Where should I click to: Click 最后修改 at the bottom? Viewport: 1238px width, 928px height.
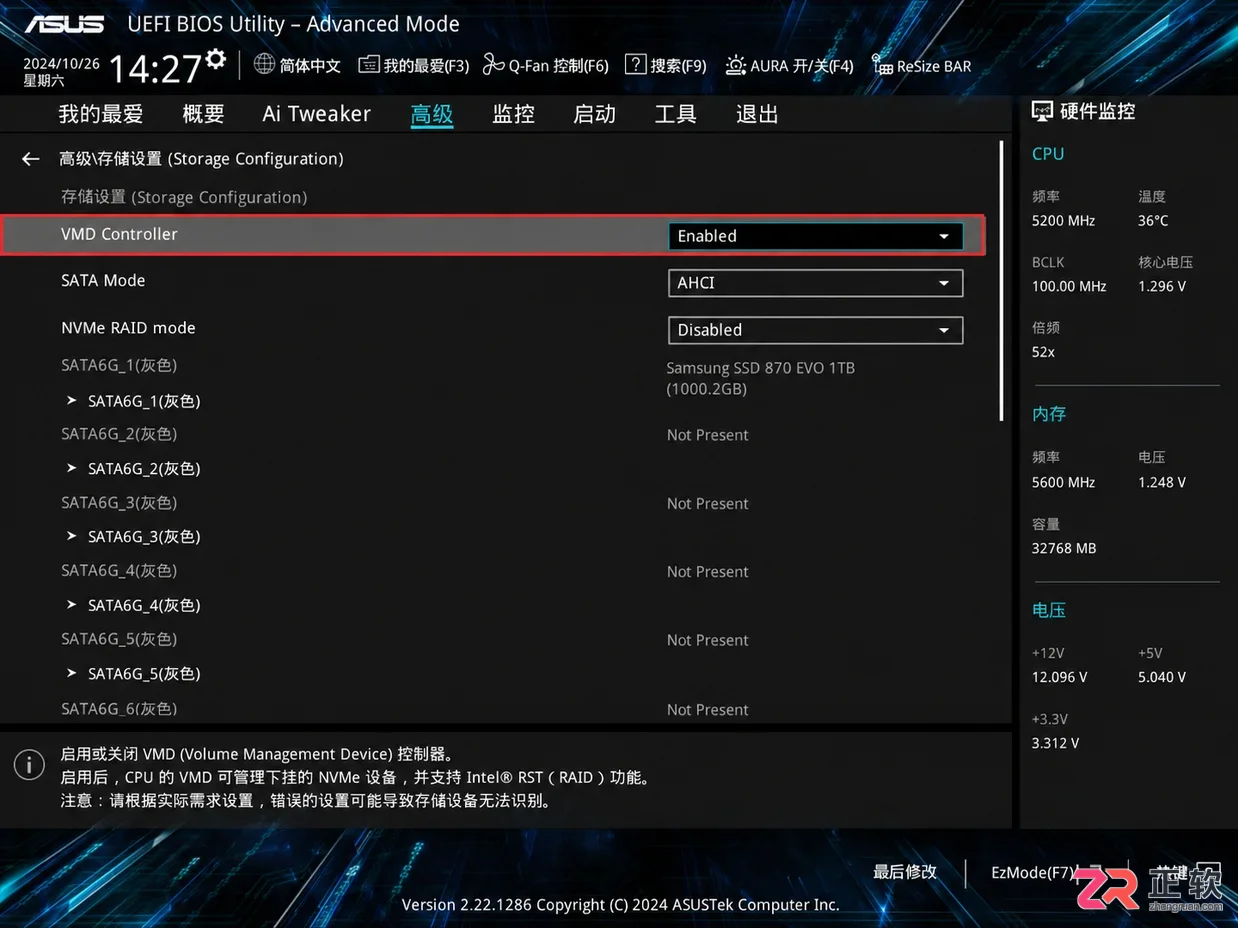(x=905, y=872)
